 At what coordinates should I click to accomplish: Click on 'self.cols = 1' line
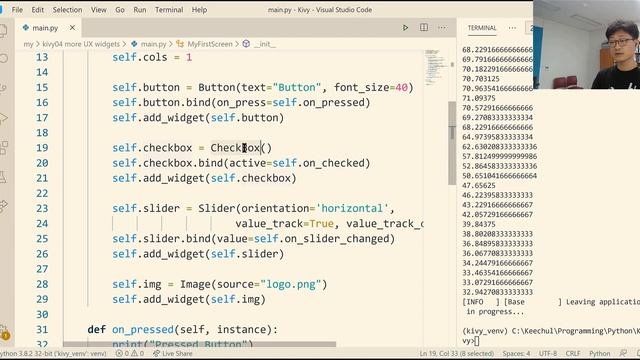pyautogui.click(x=152, y=57)
